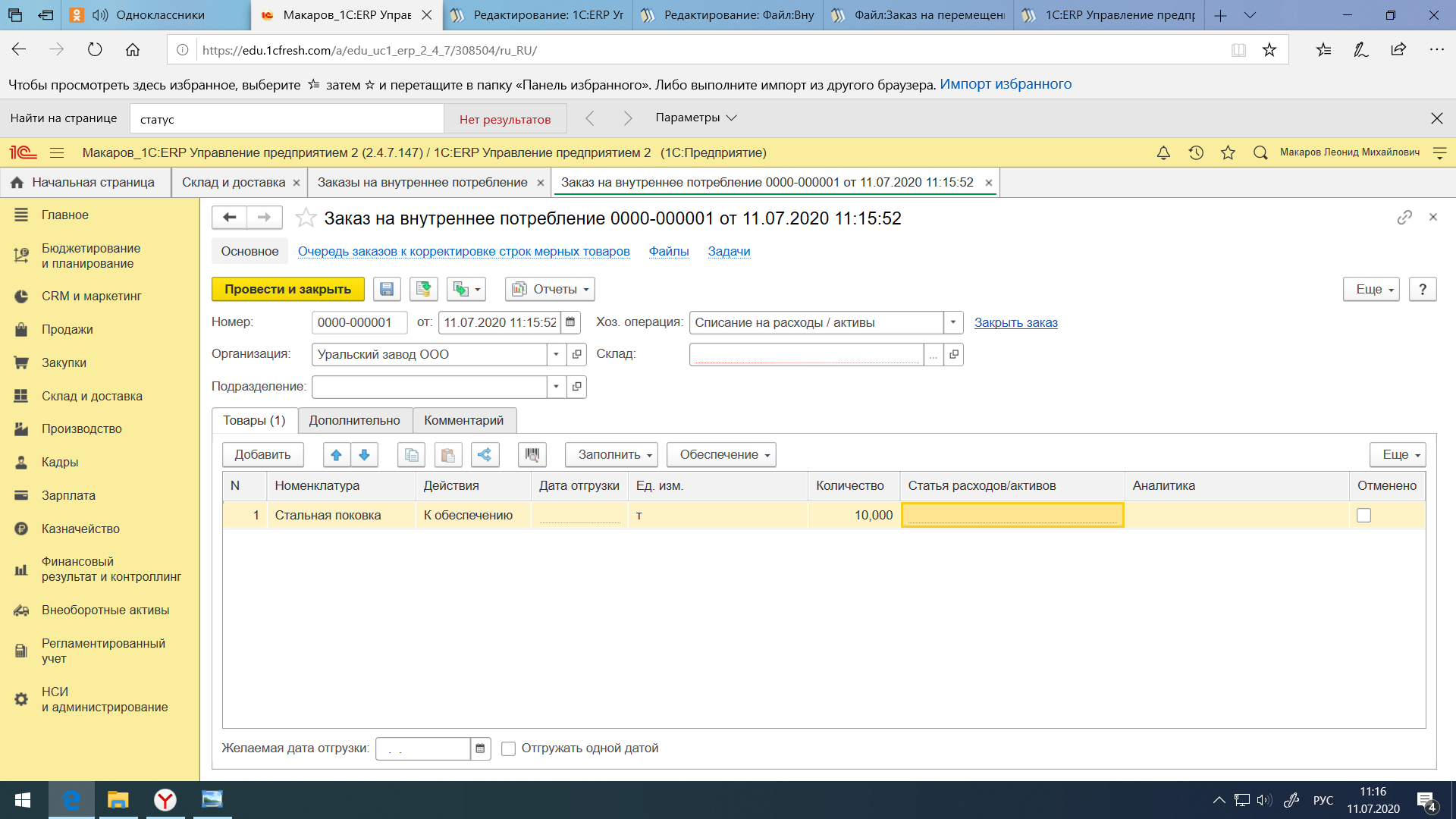Open the Казначейство section in sidebar
Viewport: 1456px width, 819px height.
point(80,529)
